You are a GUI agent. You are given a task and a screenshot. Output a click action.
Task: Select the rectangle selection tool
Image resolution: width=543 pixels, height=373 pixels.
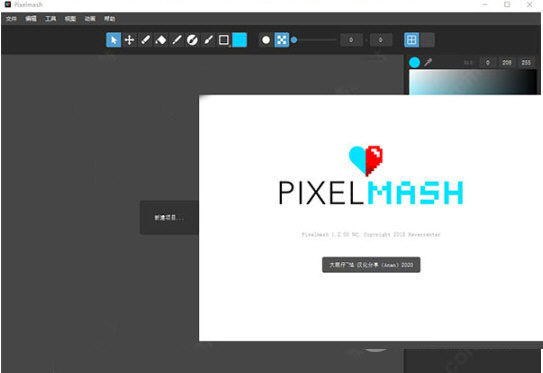tap(224, 40)
